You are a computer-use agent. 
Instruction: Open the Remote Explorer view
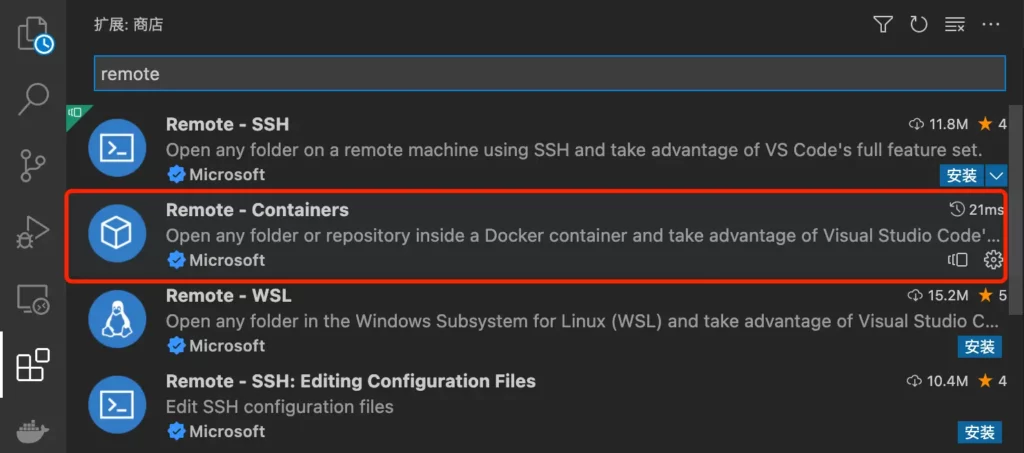[x=33, y=299]
